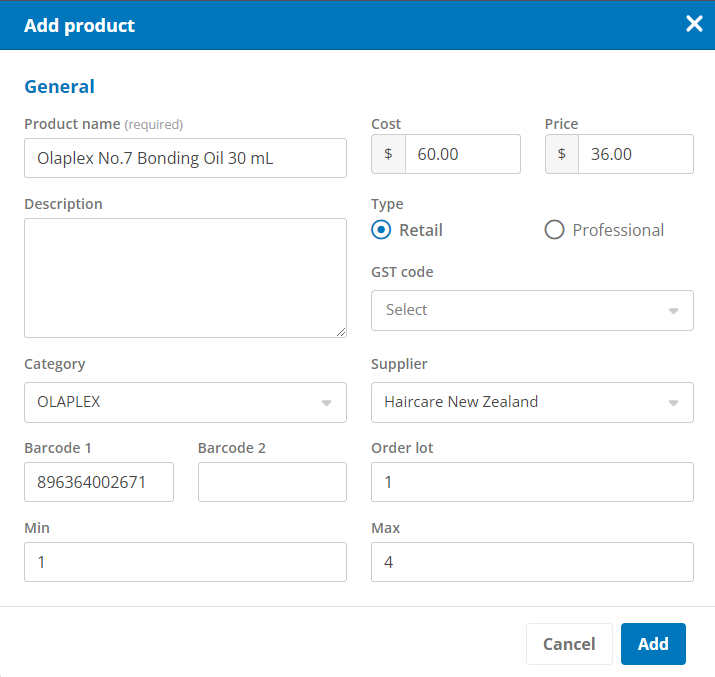Click the Cancel button
The width and height of the screenshot is (715, 677).
pyautogui.click(x=569, y=644)
